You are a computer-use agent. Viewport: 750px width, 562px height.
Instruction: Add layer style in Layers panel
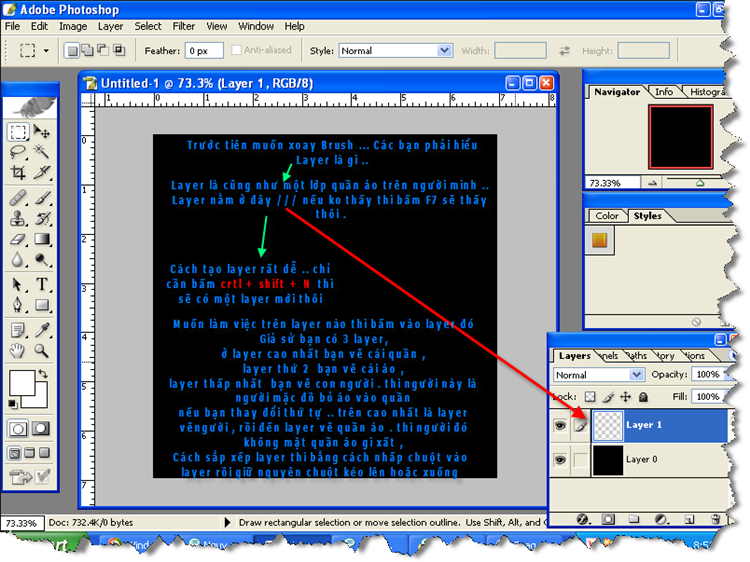click(583, 519)
